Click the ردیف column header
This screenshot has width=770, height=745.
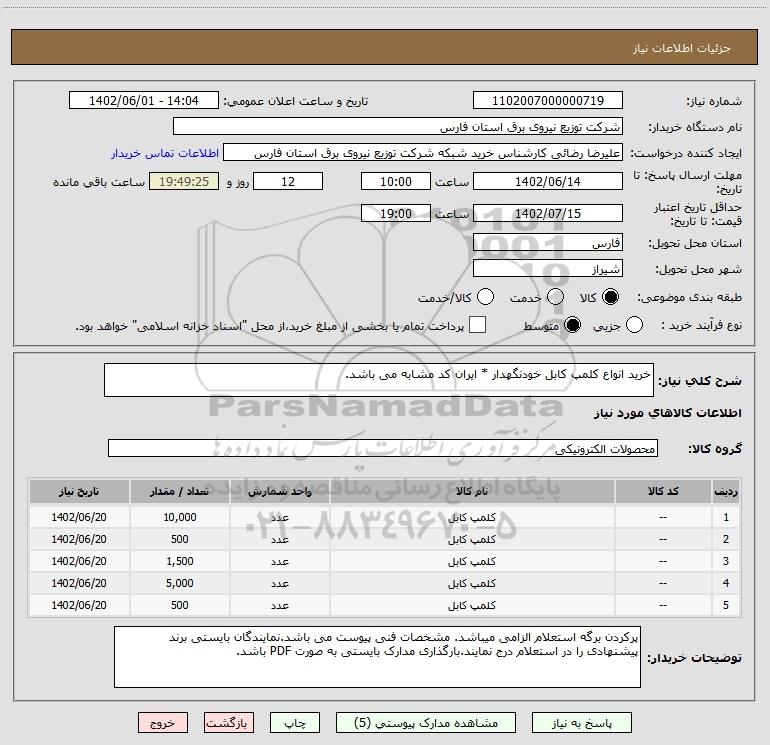[x=726, y=491]
